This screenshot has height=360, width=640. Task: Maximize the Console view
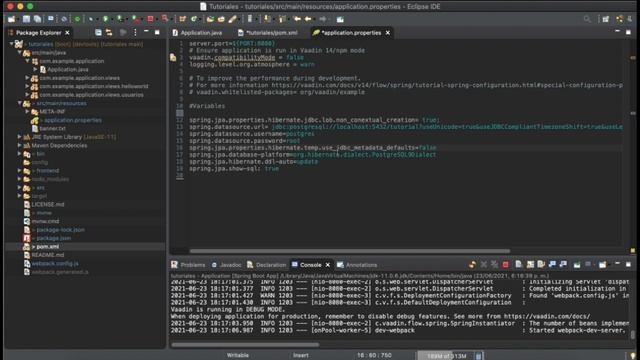[x=628, y=264]
